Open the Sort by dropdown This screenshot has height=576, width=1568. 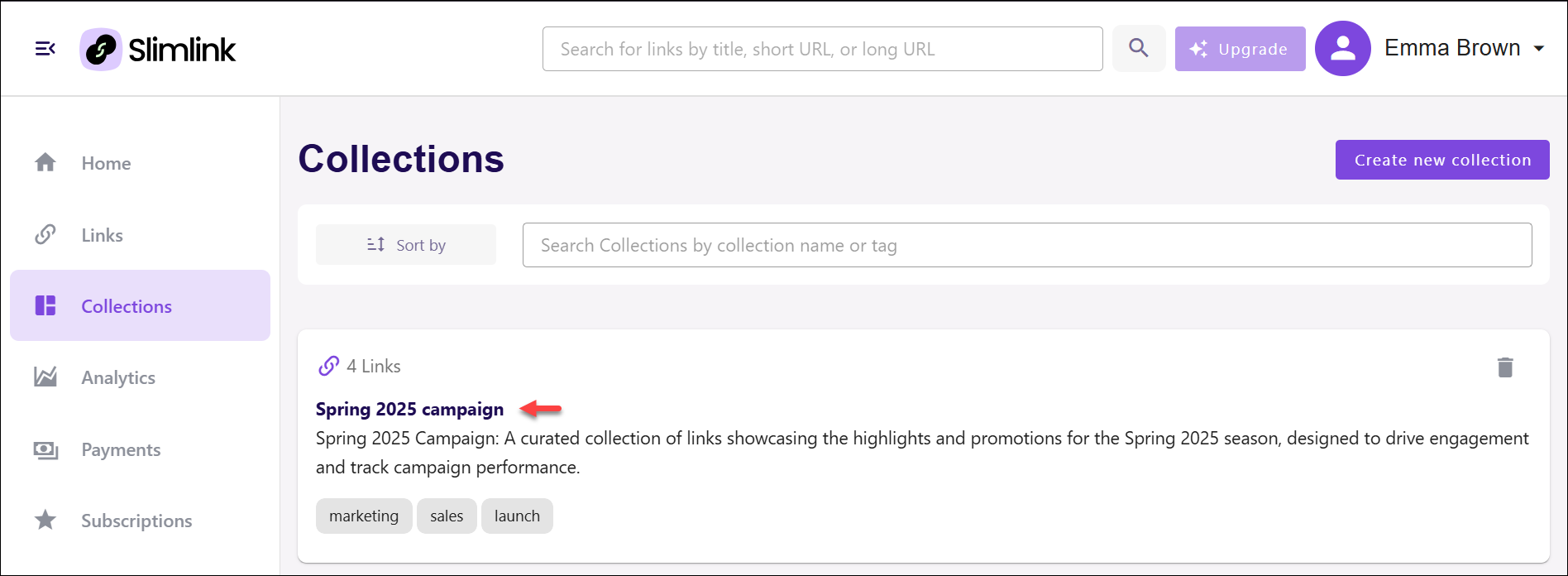point(406,244)
